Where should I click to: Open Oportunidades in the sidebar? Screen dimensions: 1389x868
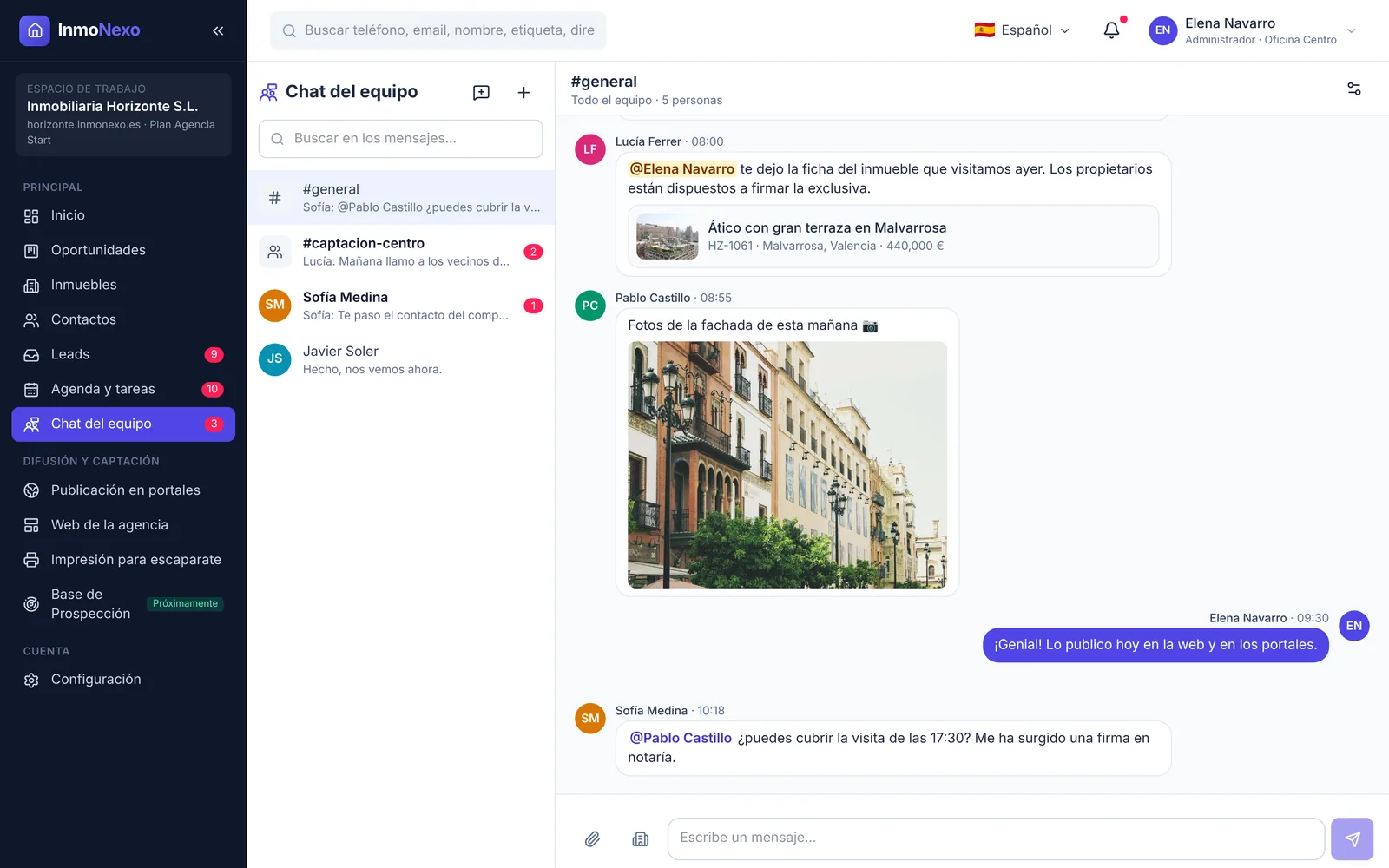123,250
